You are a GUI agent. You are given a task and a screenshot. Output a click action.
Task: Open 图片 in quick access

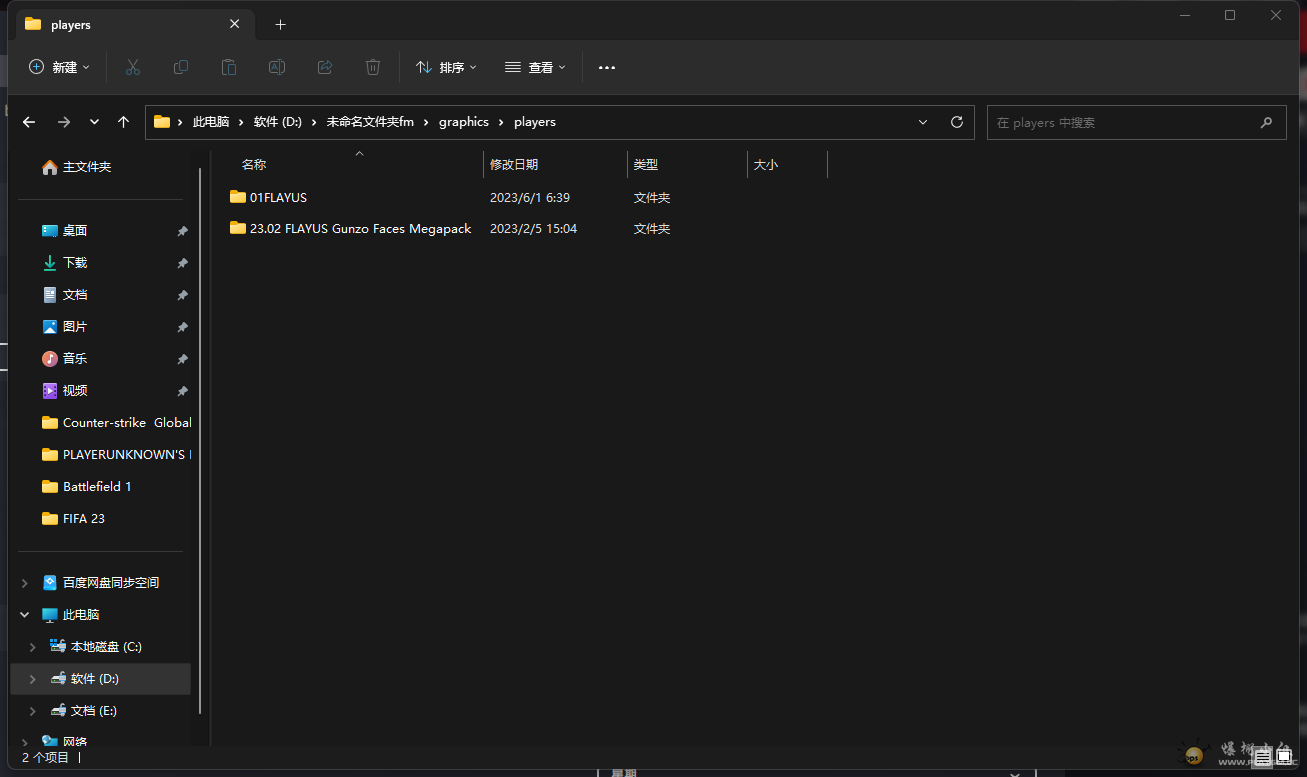click(65, 327)
